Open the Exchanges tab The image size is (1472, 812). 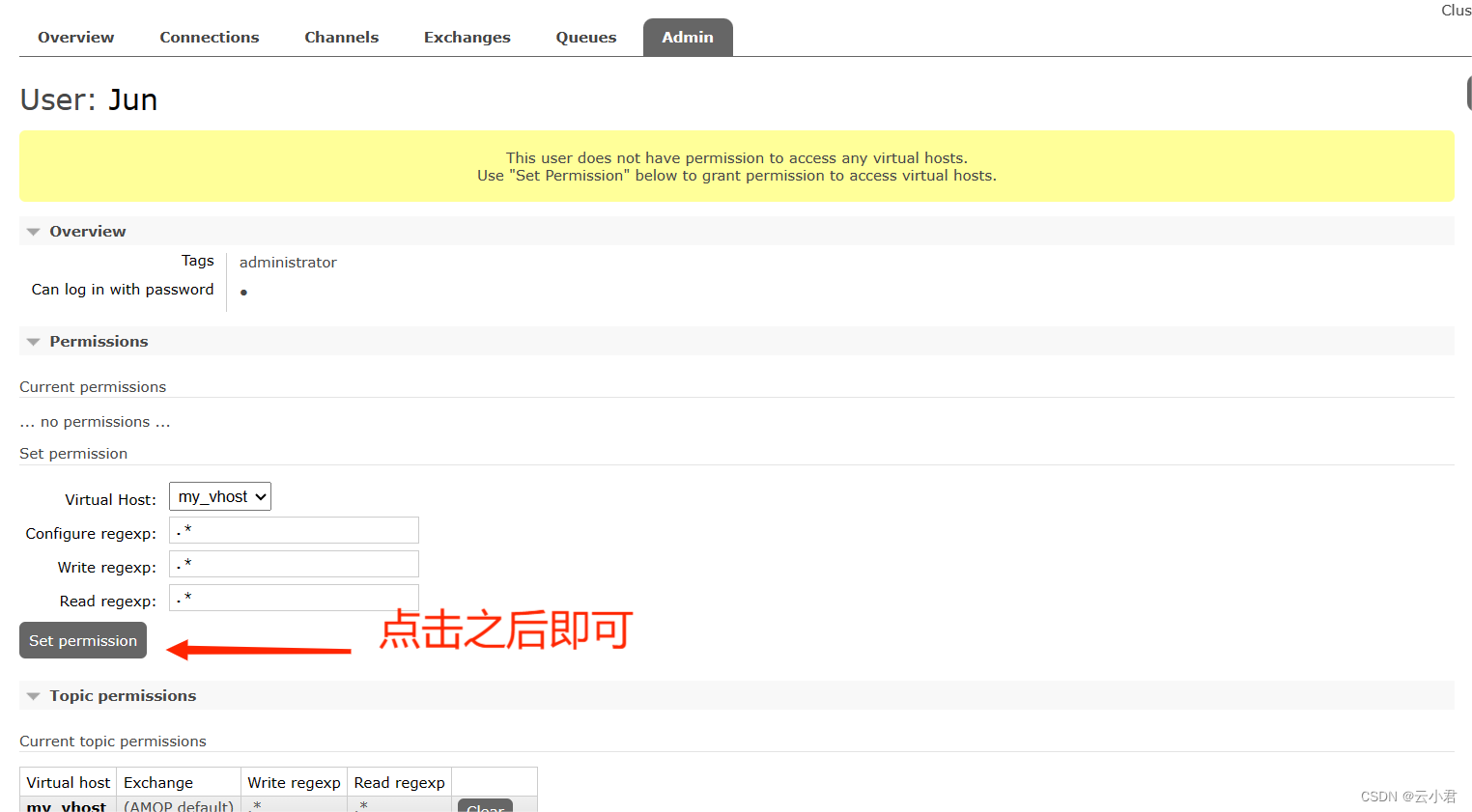467,38
